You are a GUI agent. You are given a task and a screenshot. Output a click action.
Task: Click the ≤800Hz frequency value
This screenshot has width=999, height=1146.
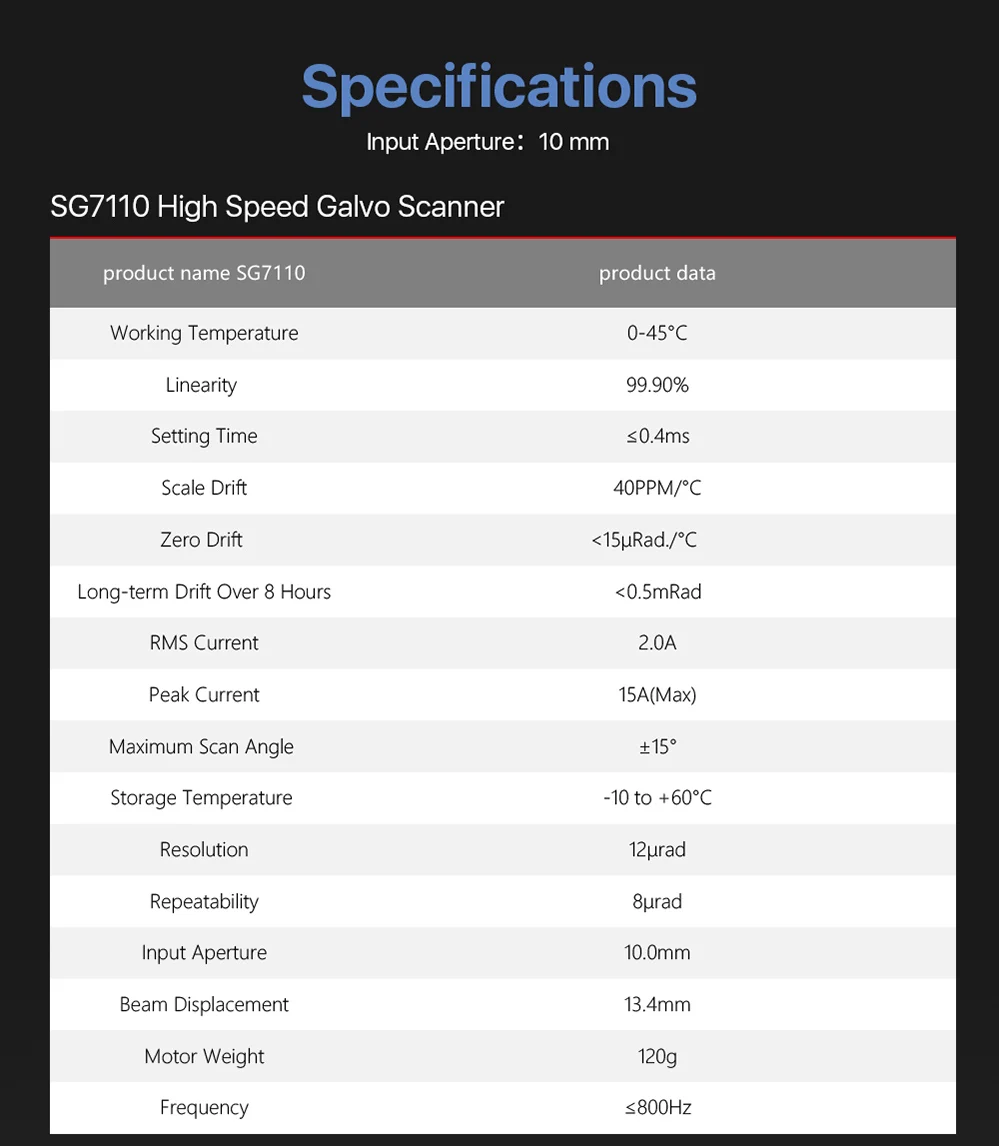[x=657, y=1108]
